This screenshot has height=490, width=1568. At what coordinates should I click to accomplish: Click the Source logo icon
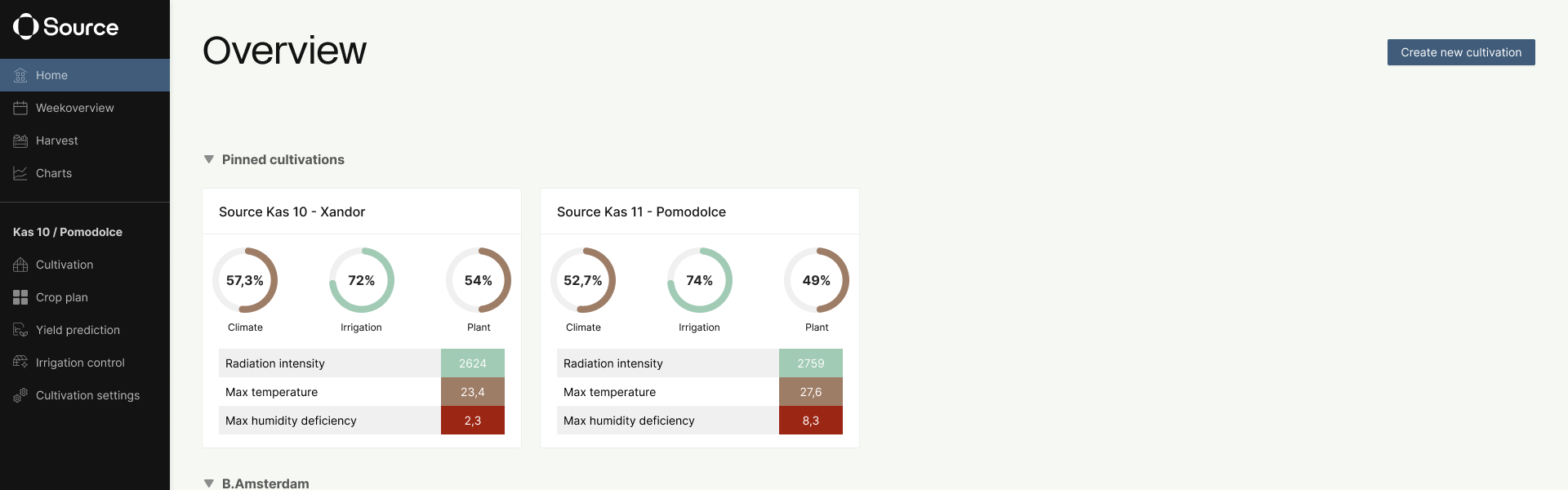[x=25, y=27]
